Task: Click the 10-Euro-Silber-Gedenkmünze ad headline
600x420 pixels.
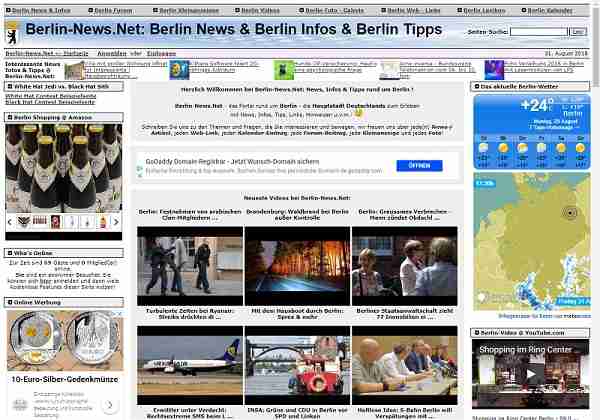Action: [x=65, y=379]
